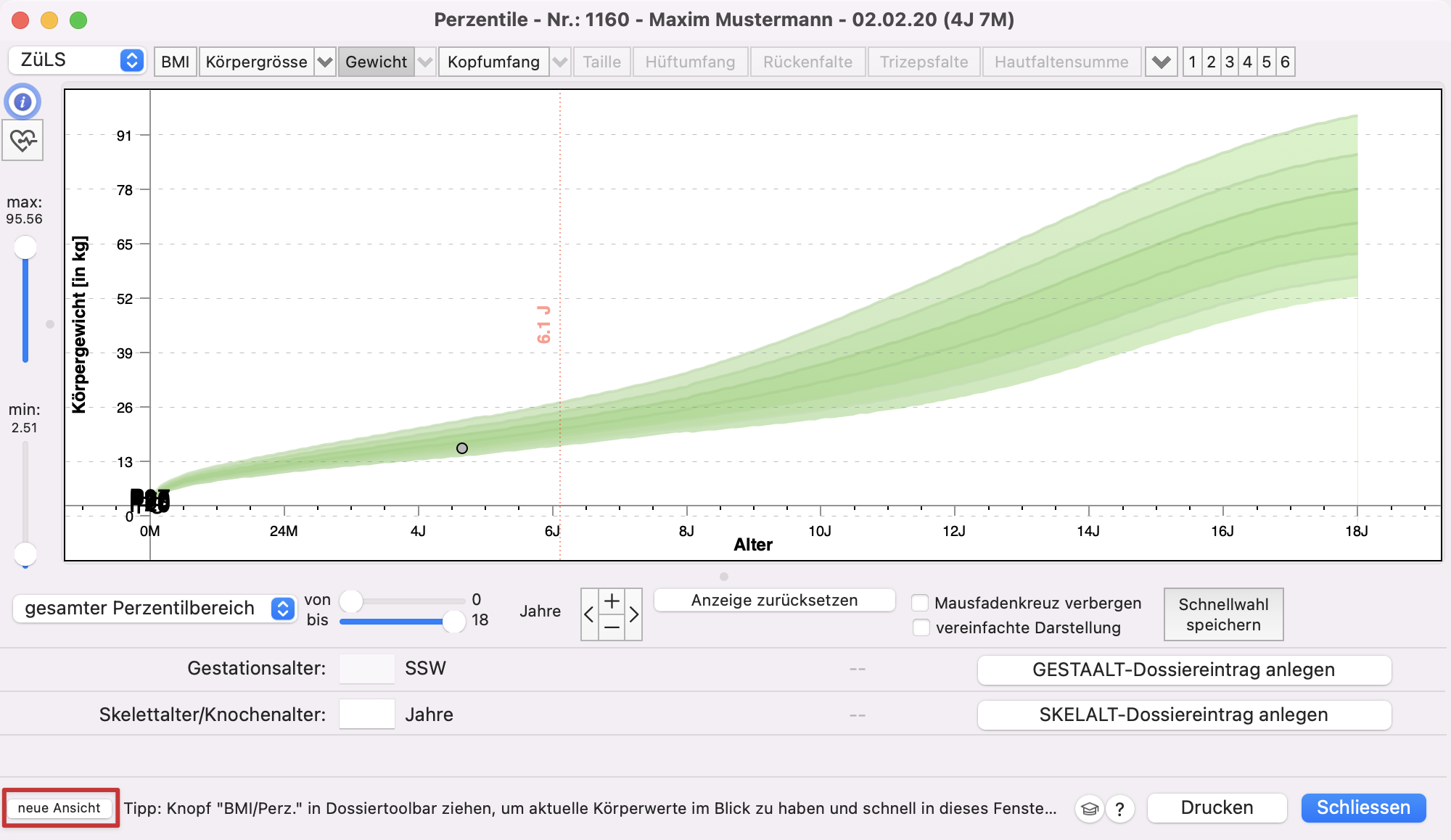Click the blue info icon
This screenshot has height=840, width=1451.
[x=22, y=102]
